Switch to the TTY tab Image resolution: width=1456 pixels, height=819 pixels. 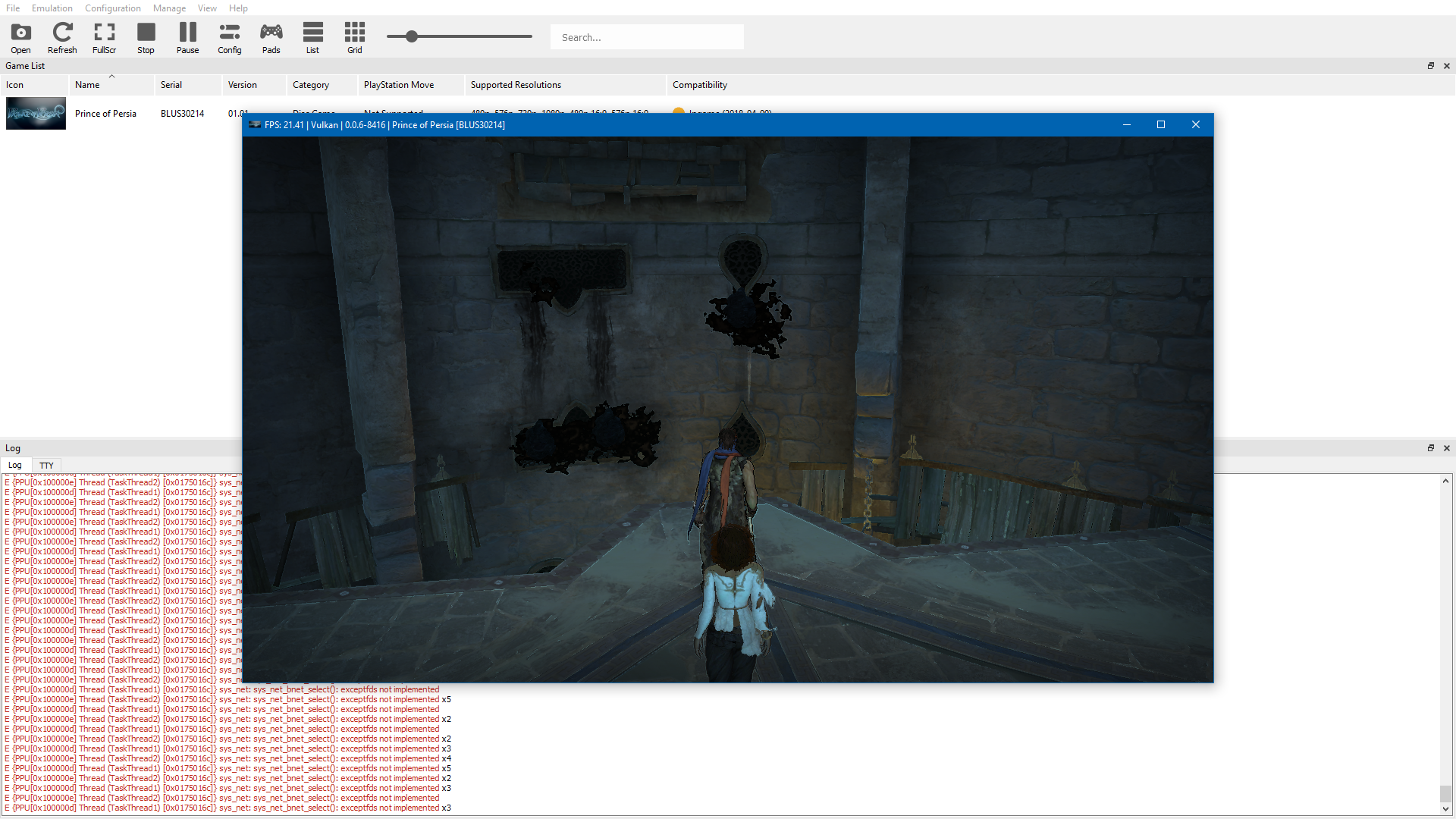tap(46, 466)
